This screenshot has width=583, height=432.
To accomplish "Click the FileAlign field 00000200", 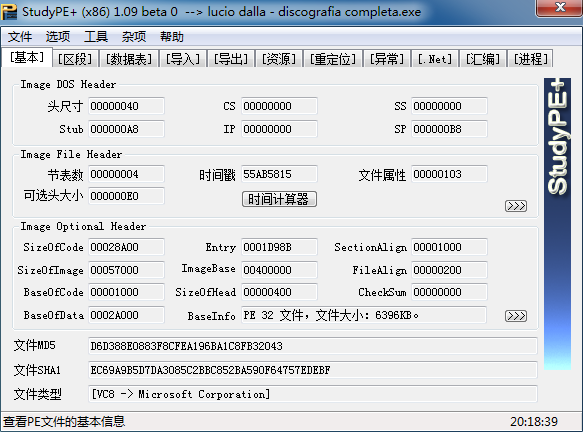I will [x=449, y=270].
